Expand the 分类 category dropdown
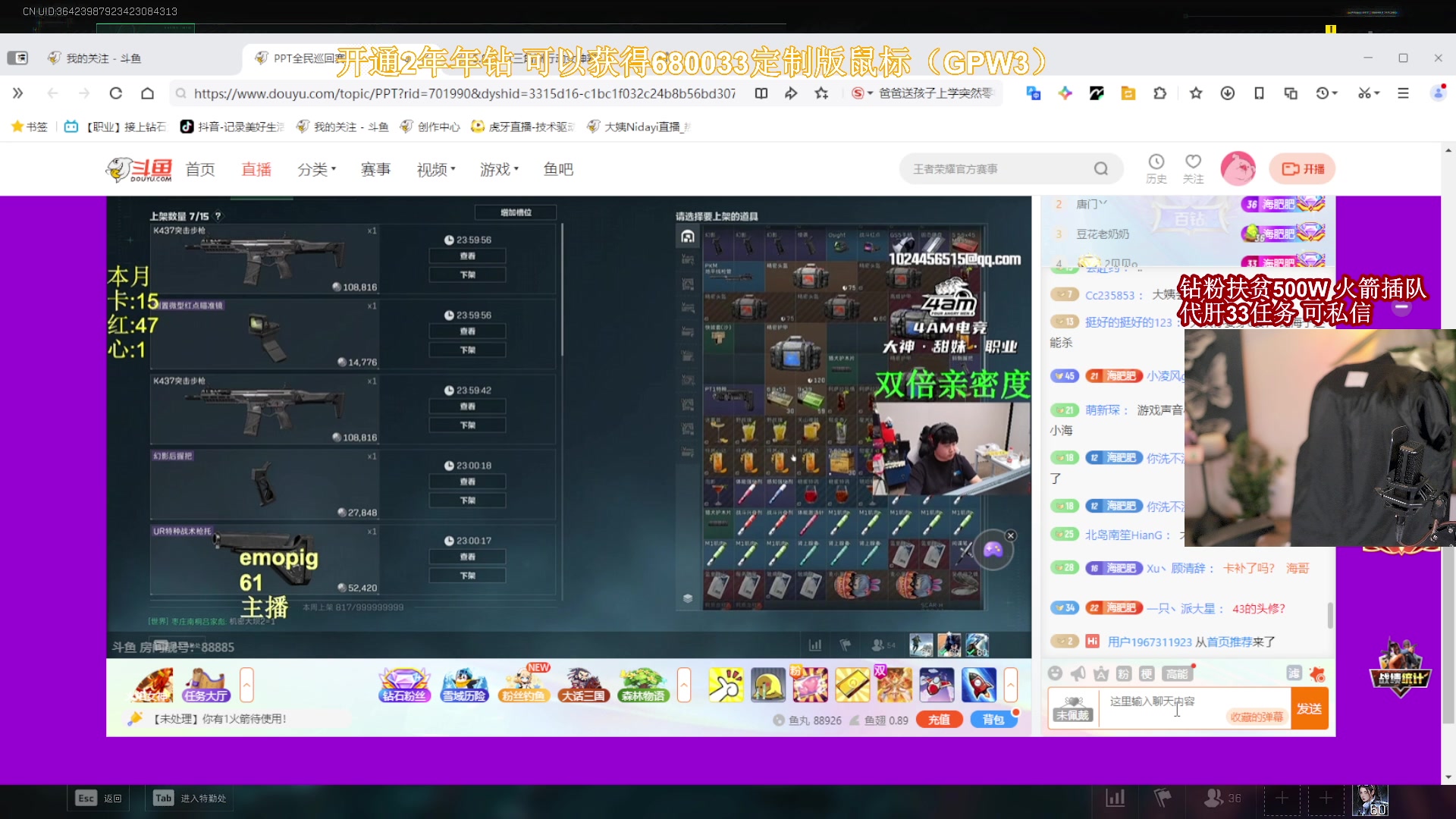Screen dimensions: 1456x819 (x=316, y=169)
